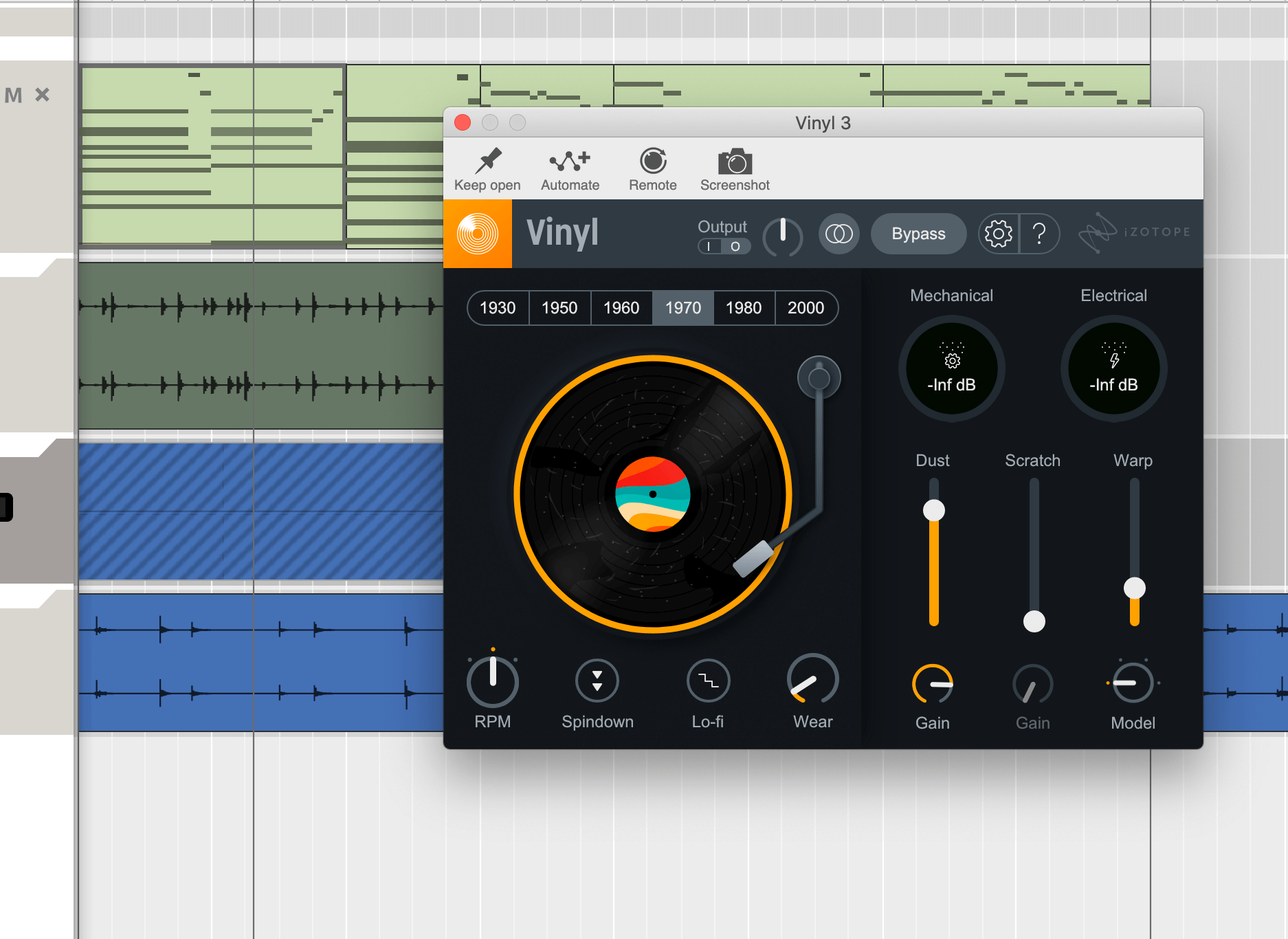Screen dimensions: 1288x939
Task: Select the 1980 era tab
Action: [x=744, y=308]
